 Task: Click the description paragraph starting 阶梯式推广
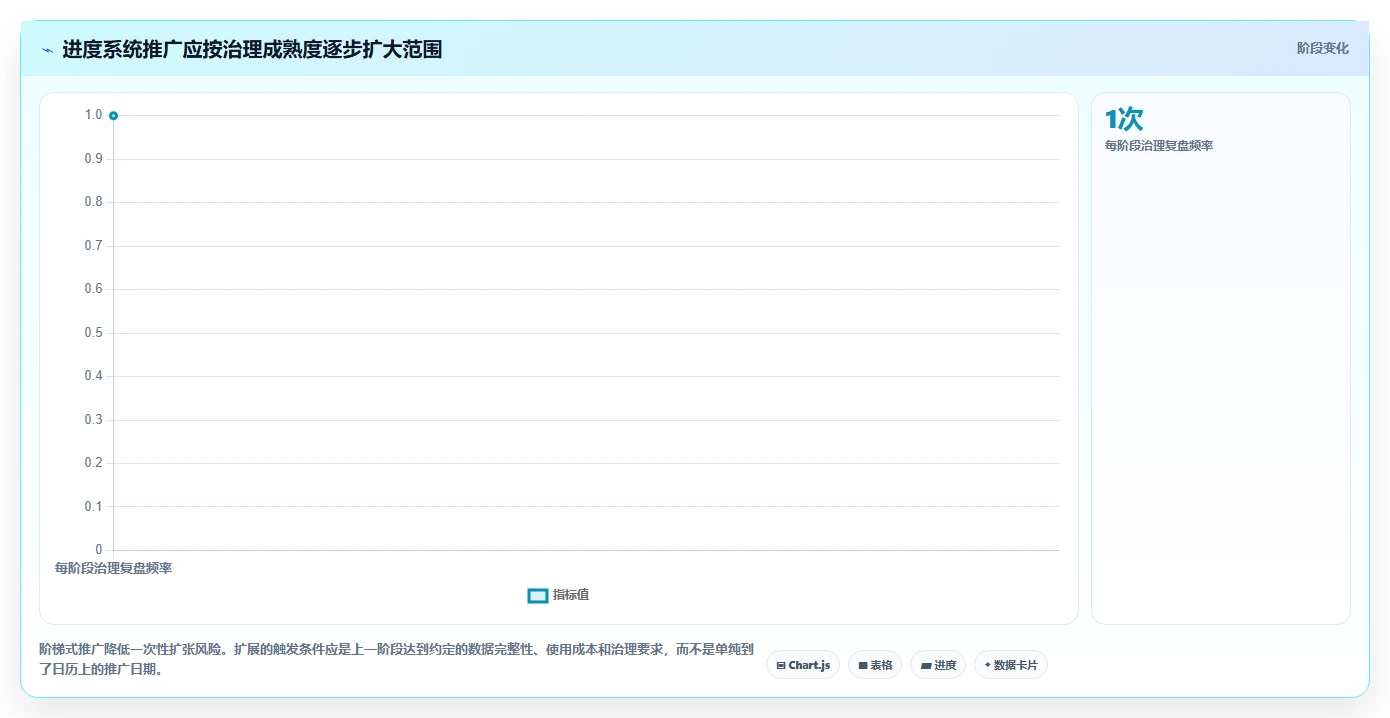[396, 660]
